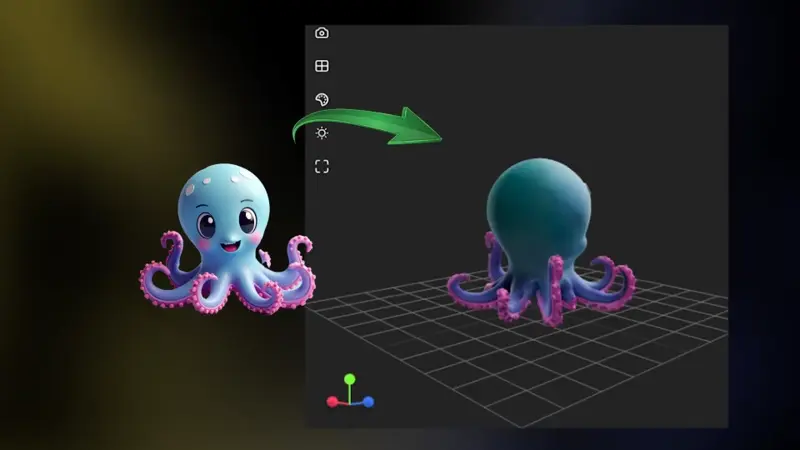Click the center origin of the axis gizmo

[350, 400]
